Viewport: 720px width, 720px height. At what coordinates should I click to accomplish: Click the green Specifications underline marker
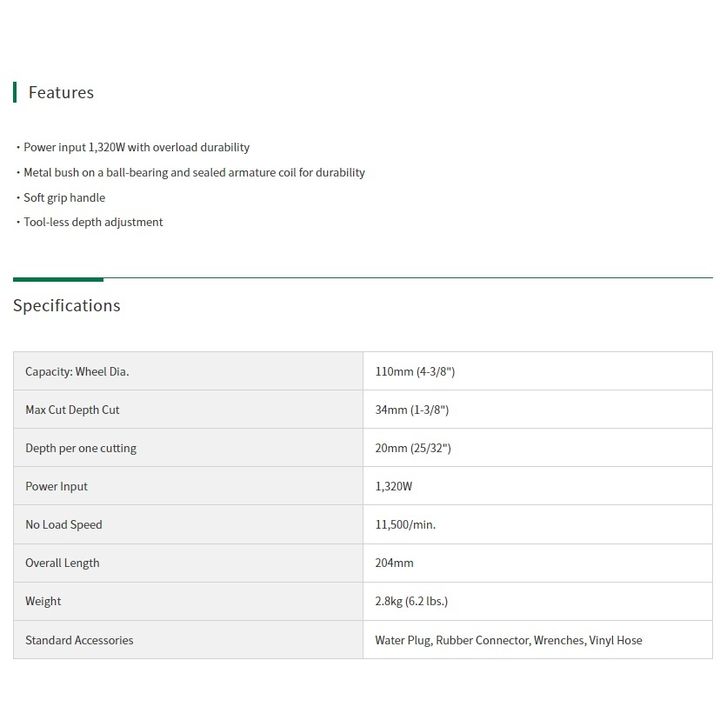click(58, 279)
